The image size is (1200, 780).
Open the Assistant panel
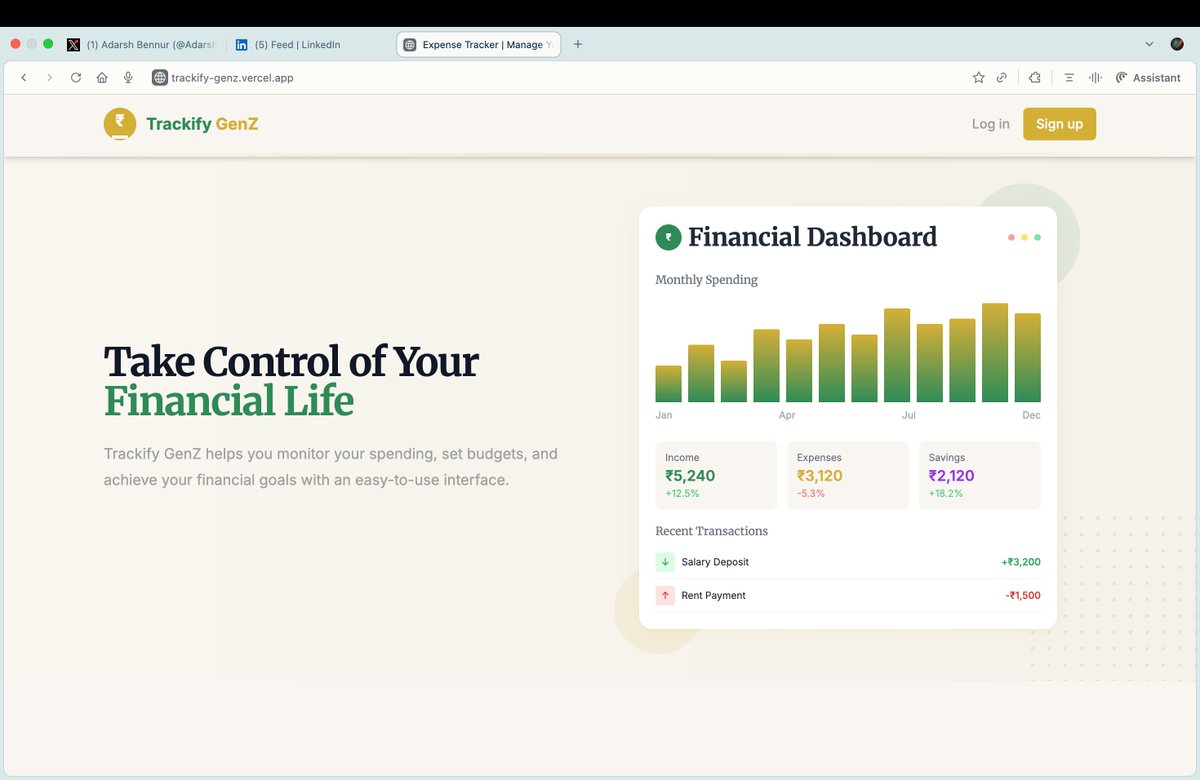pos(1148,78)
